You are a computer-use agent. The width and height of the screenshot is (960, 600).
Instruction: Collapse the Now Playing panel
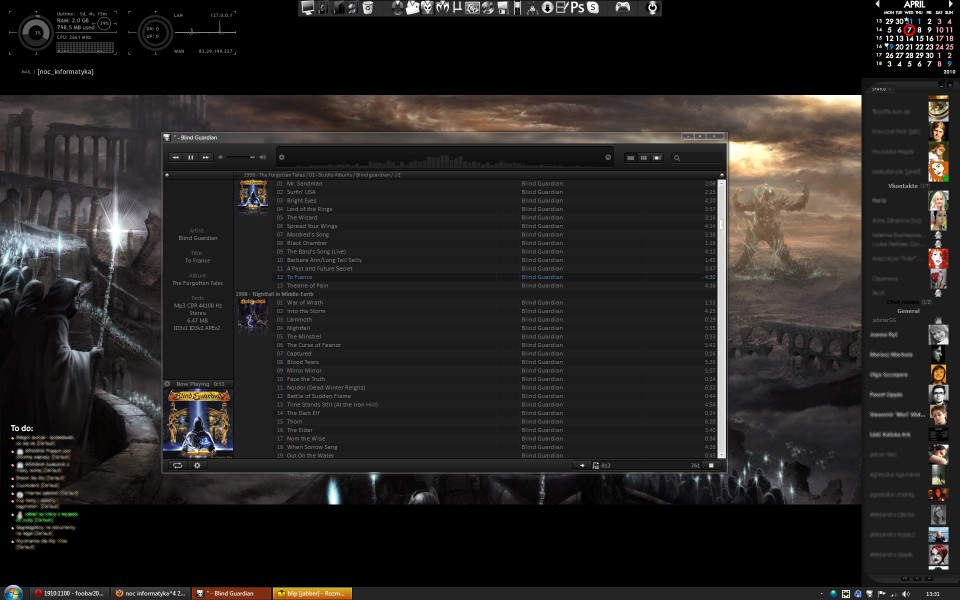tap(168, 384)
